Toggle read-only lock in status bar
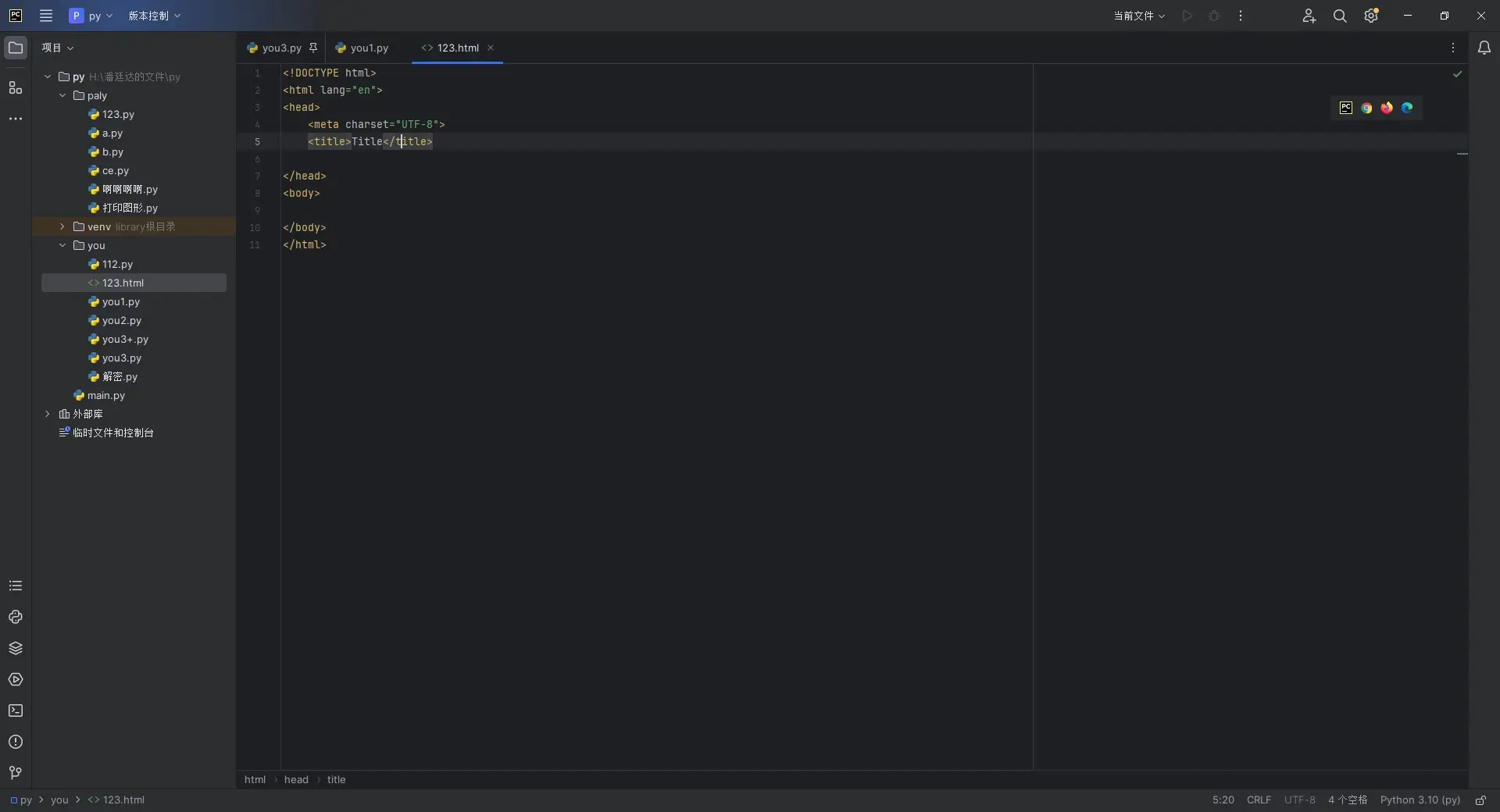This screenshot has height=812, width=1500. [x=1480, y=800]
